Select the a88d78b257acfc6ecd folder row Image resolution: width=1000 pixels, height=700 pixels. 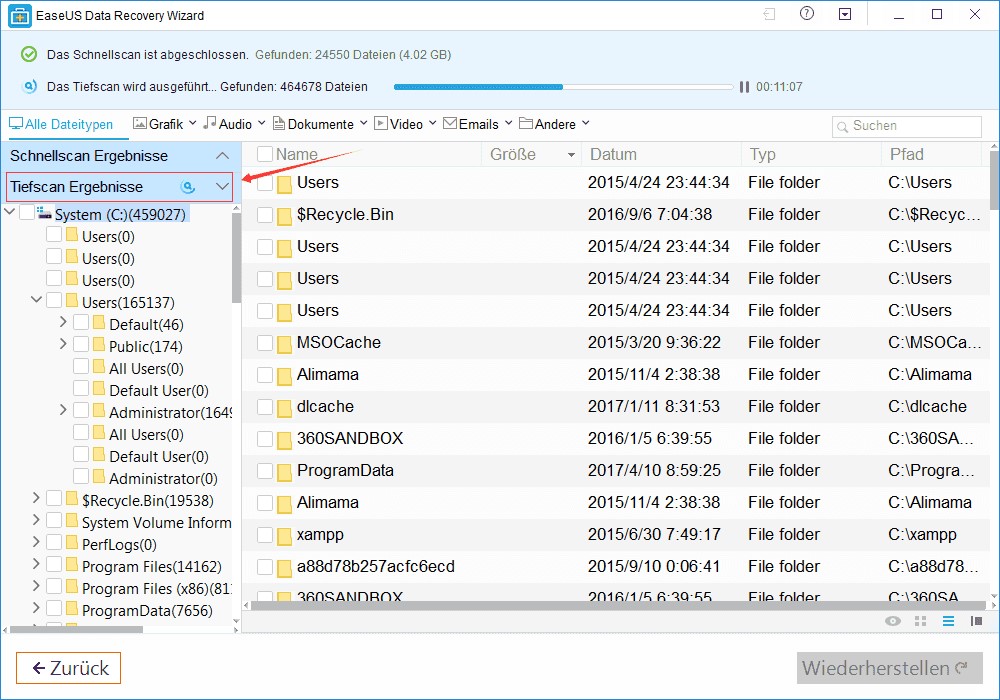[x=615, y=567]
